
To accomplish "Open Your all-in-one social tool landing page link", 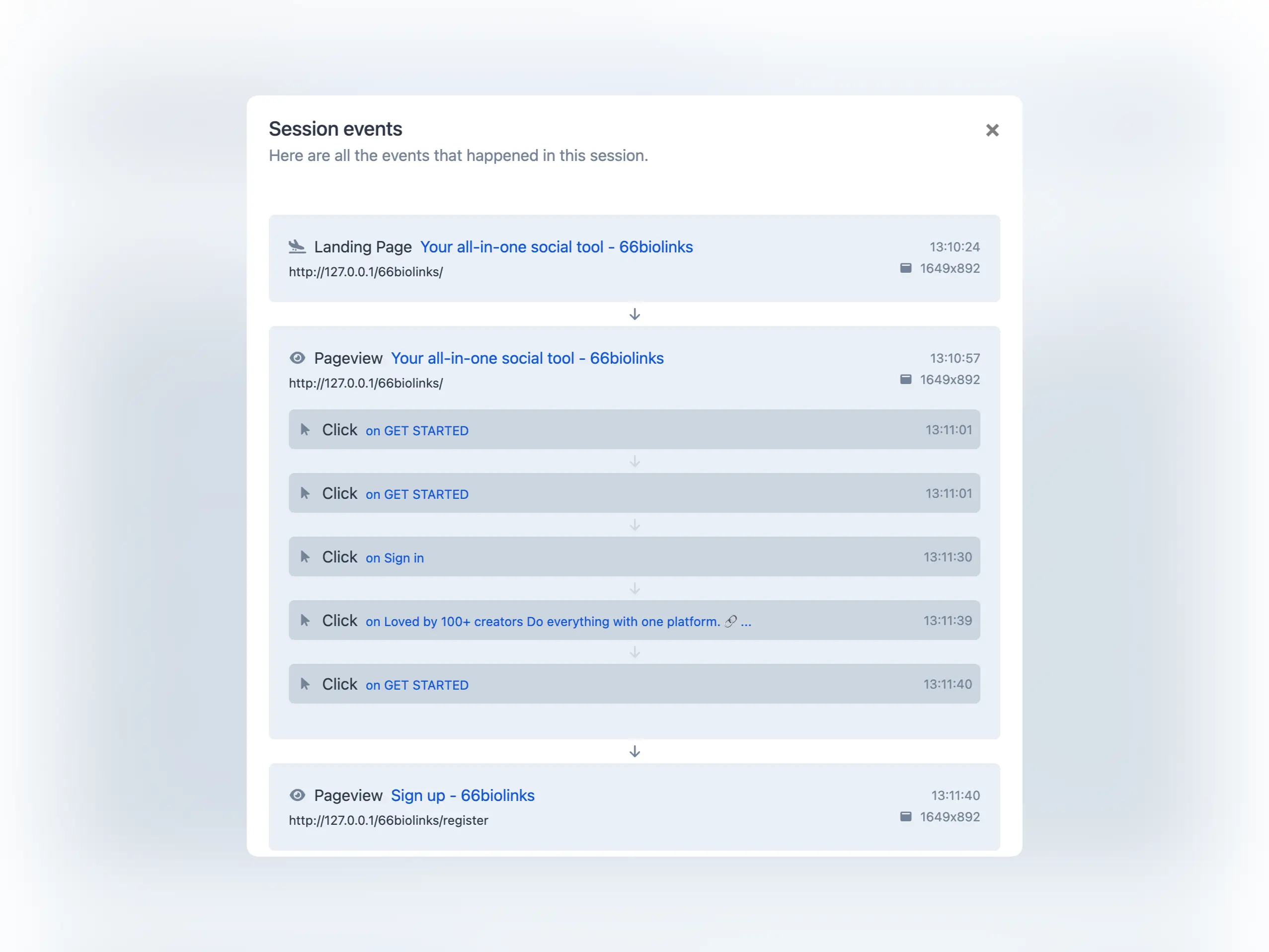I will tap(556, 247).
